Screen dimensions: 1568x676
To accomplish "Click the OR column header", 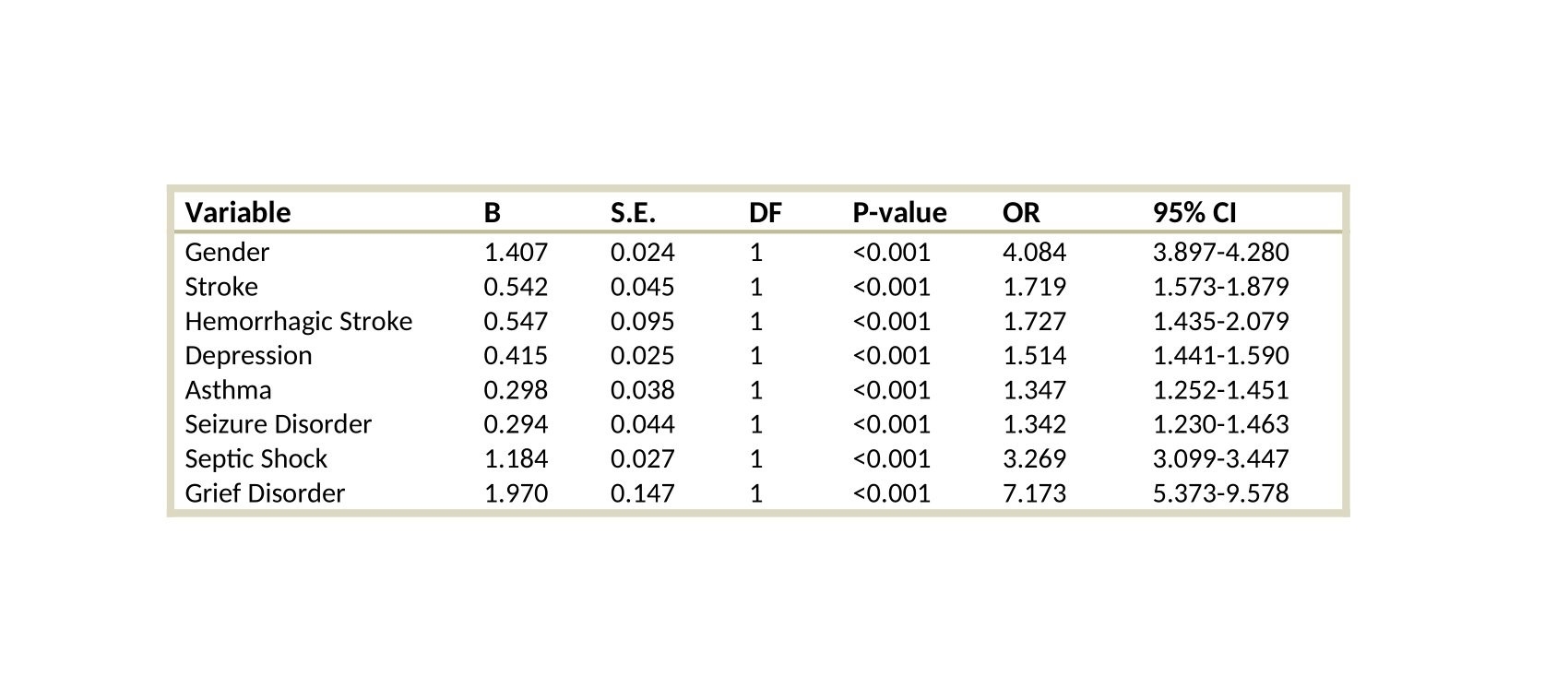I will point(1021,213).
